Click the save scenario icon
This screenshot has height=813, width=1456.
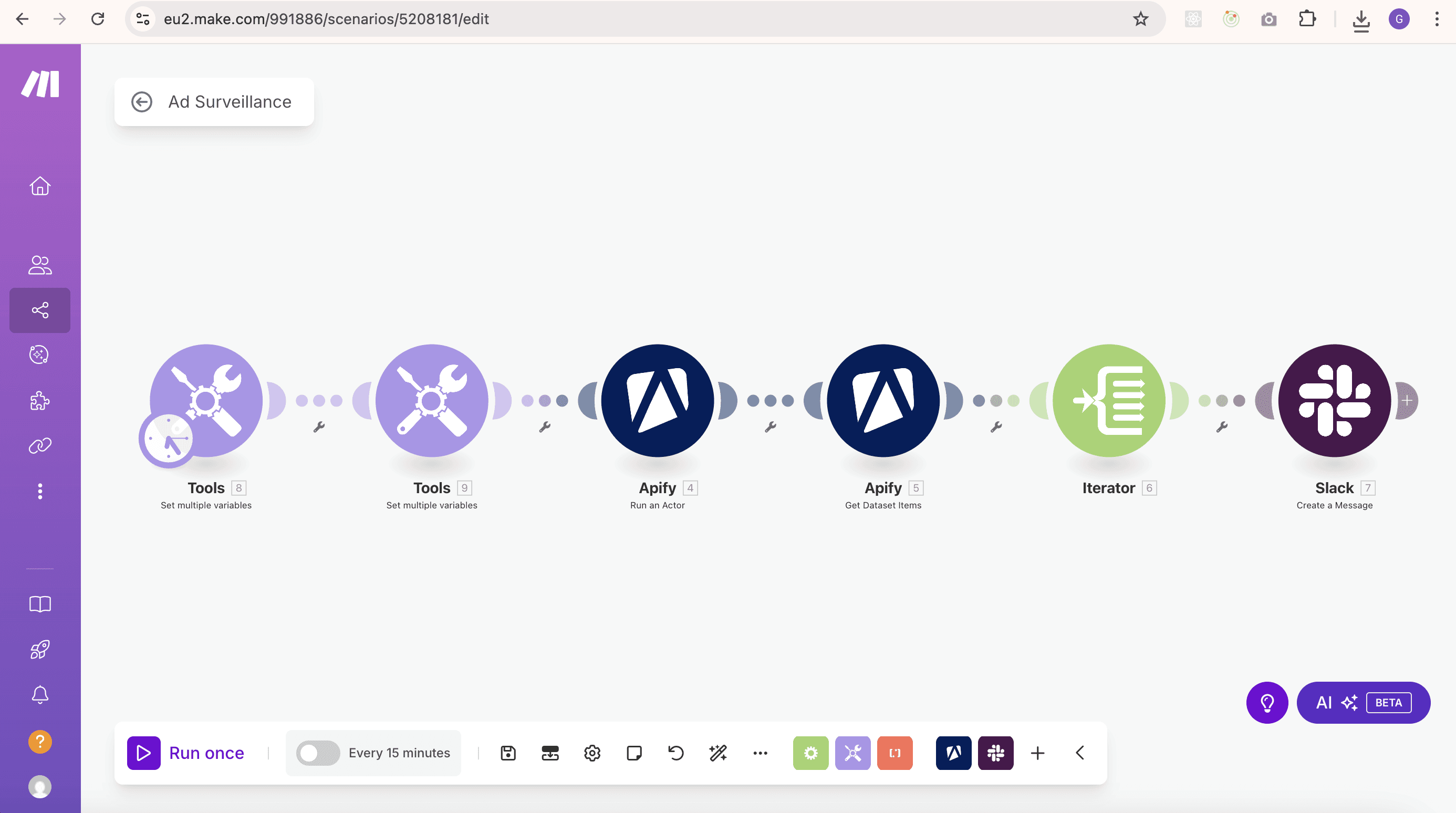[x=508, y=753]
